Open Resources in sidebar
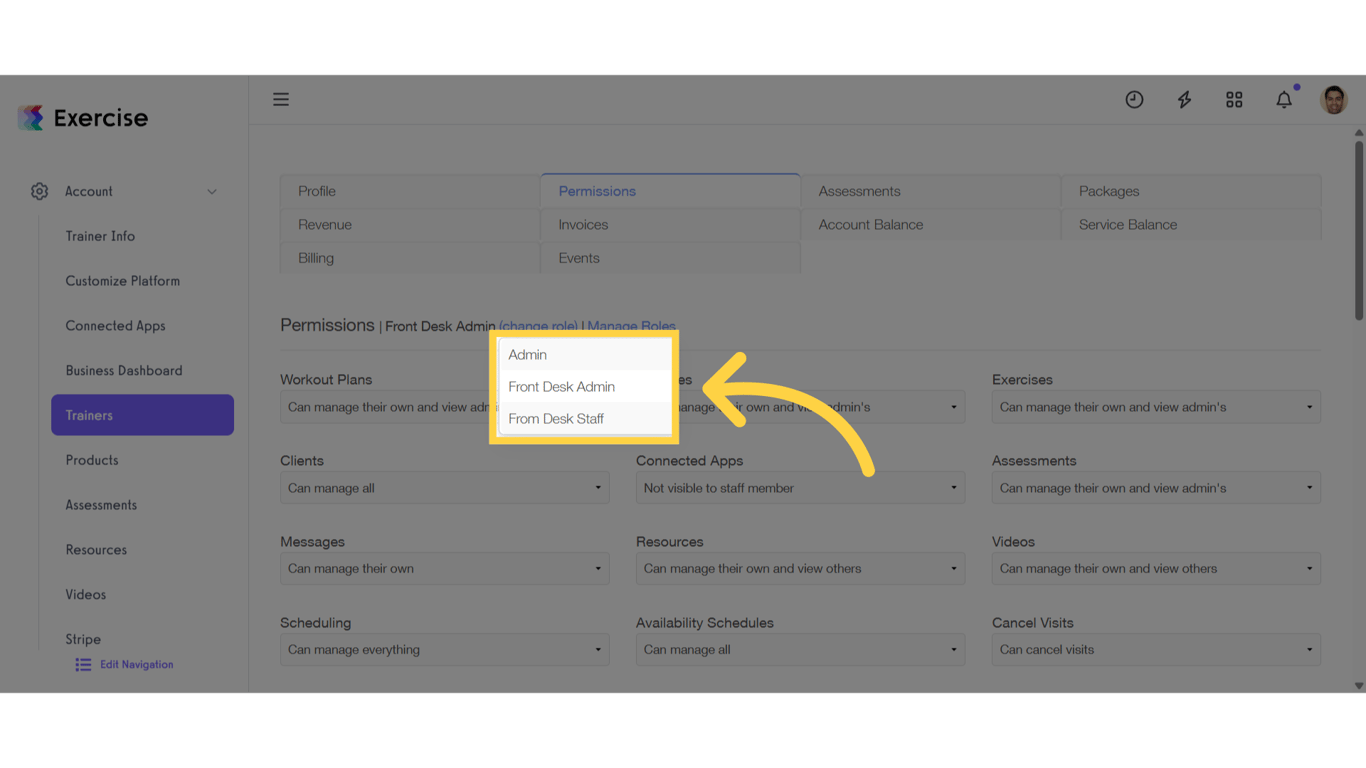The width and height of the screenshot is (1366, 768). (96, 550)
